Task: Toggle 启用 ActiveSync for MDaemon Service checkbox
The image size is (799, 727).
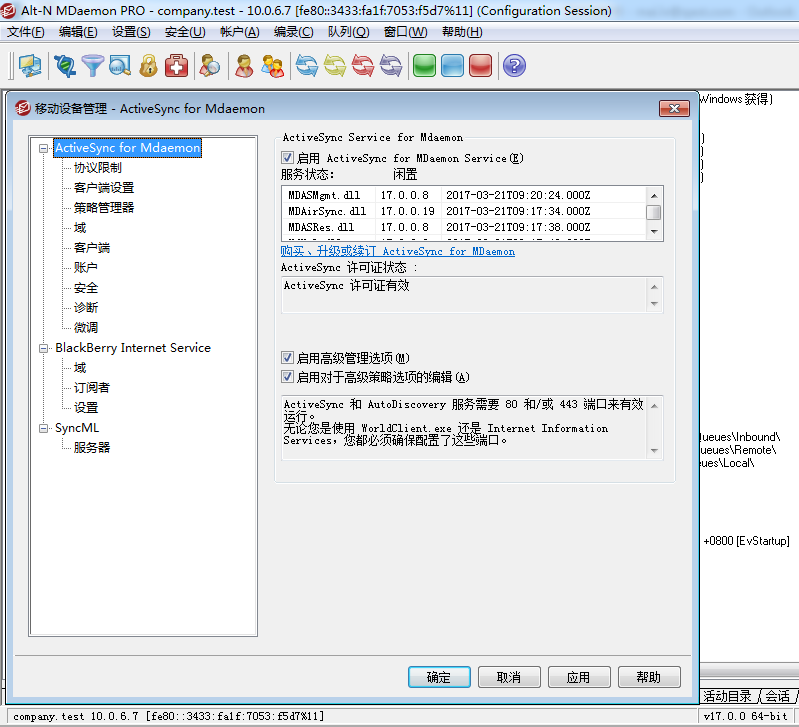Action: pos(287,158)
